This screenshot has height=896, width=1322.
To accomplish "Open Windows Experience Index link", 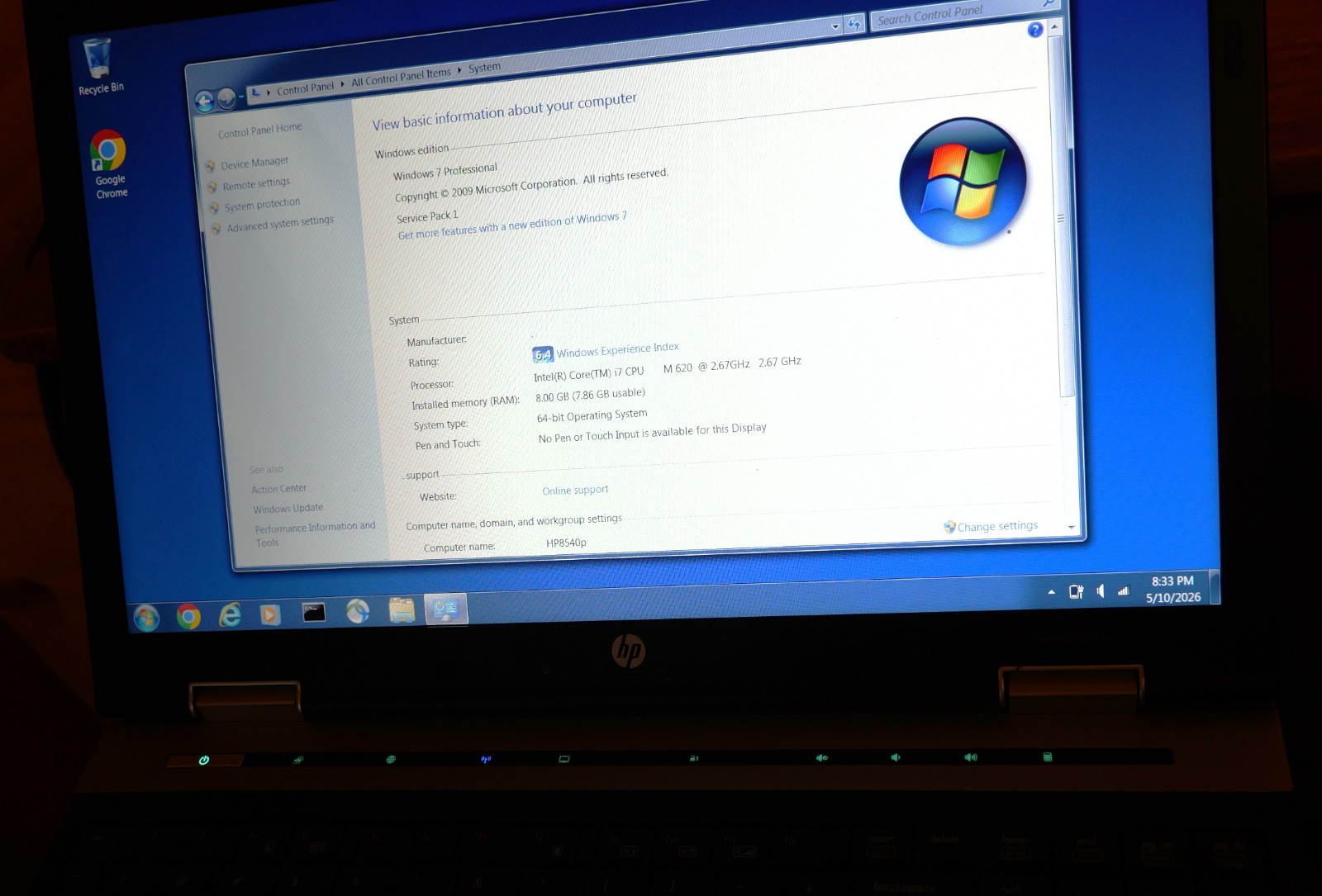I will click(617, 350).
